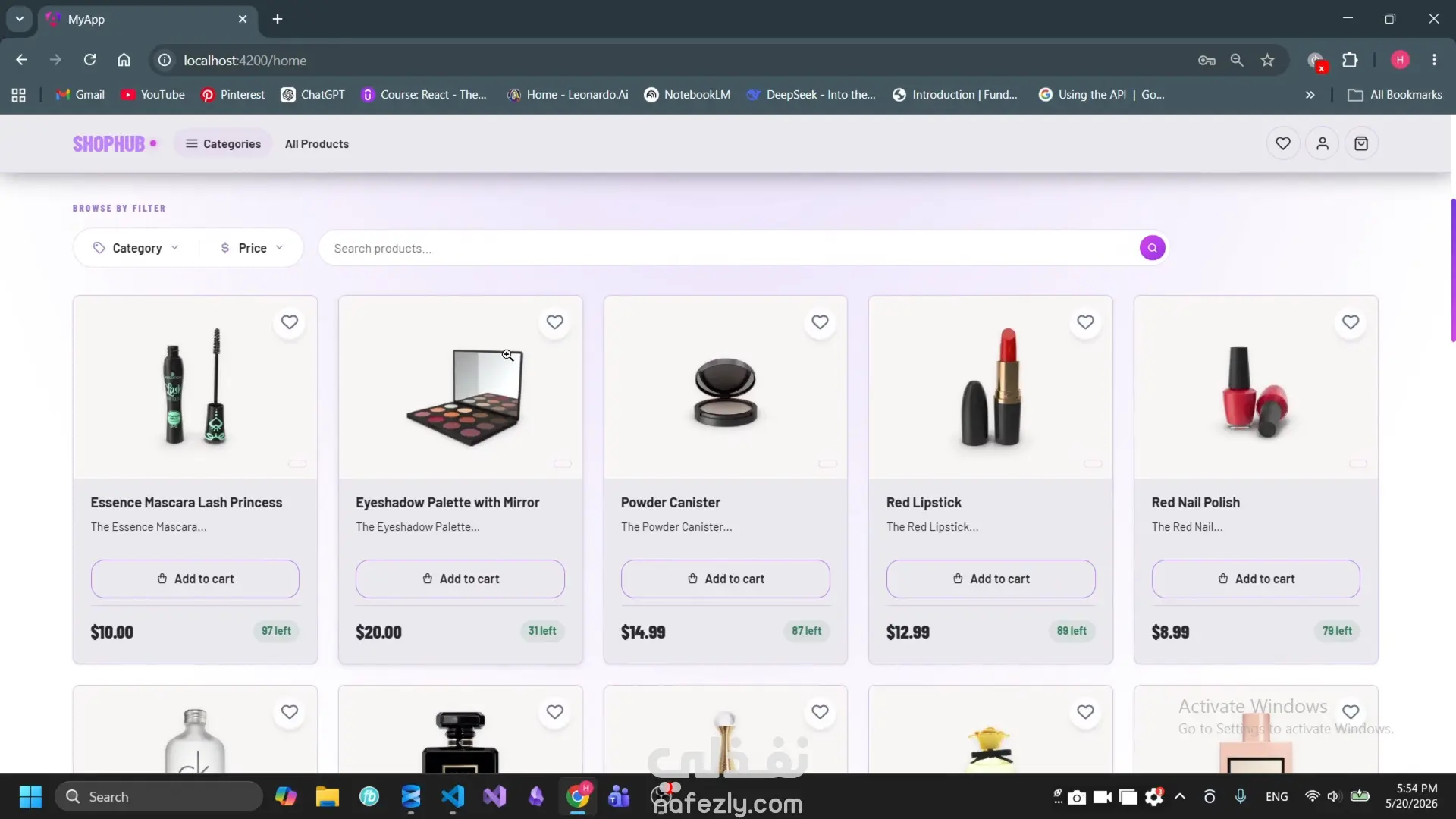This screenshot has height=819, width=1456.
Task: Click the "31 left" stock badge
Action: point(542,631)
